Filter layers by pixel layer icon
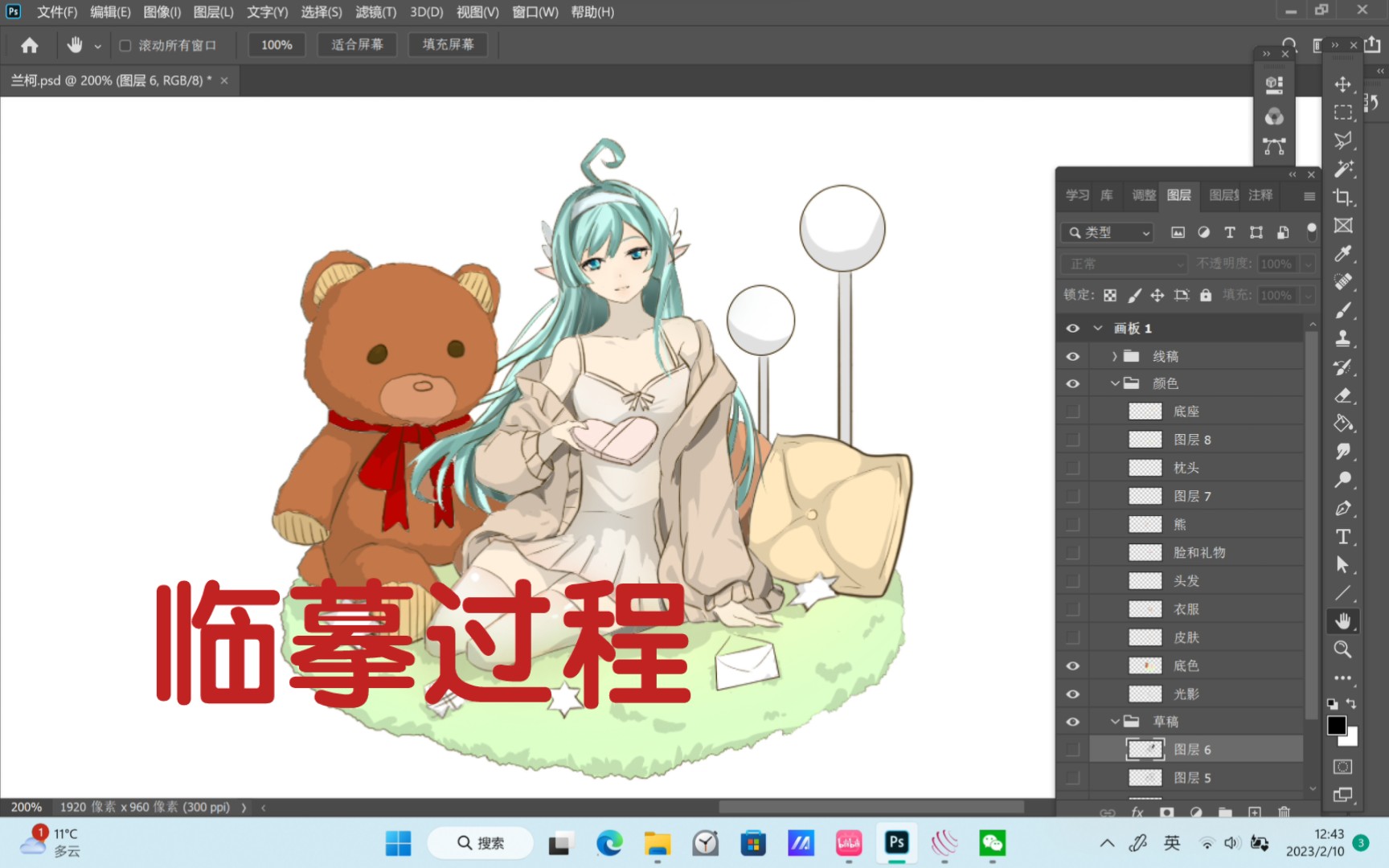Screen dimensions: 1389x868 pos(1178,232)
